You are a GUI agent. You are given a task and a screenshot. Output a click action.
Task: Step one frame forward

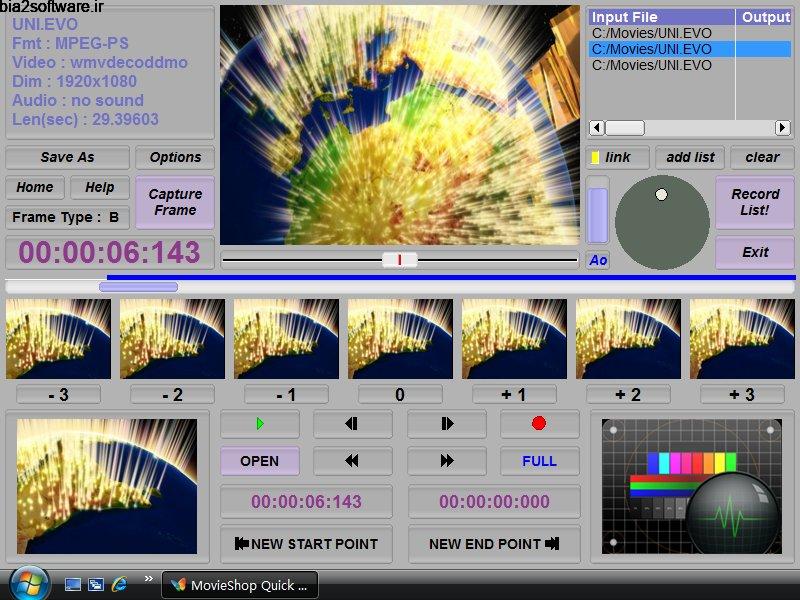click(445, 423)
